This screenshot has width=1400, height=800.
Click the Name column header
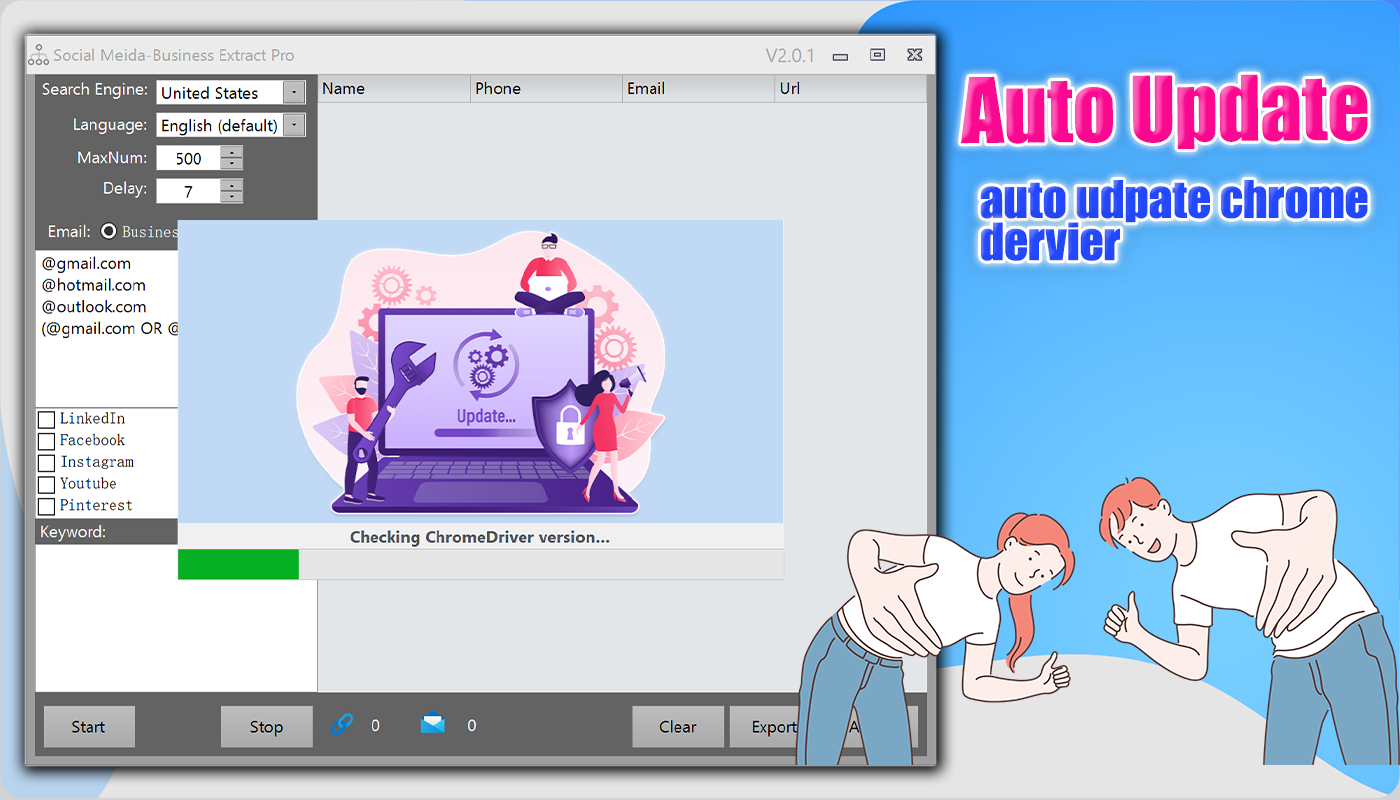[394, 88]
